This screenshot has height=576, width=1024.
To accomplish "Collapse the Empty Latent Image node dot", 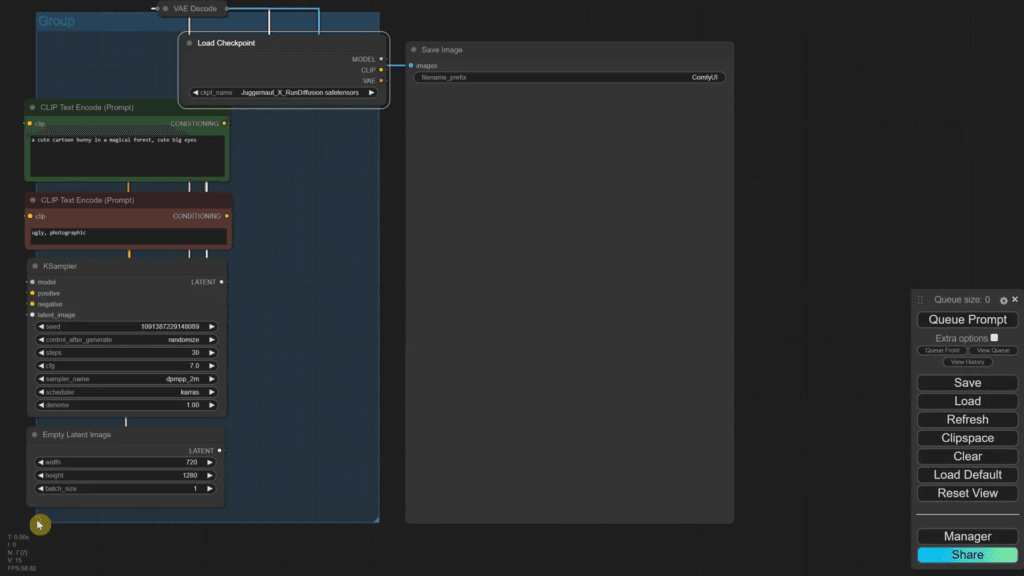I will click(35, 434).
